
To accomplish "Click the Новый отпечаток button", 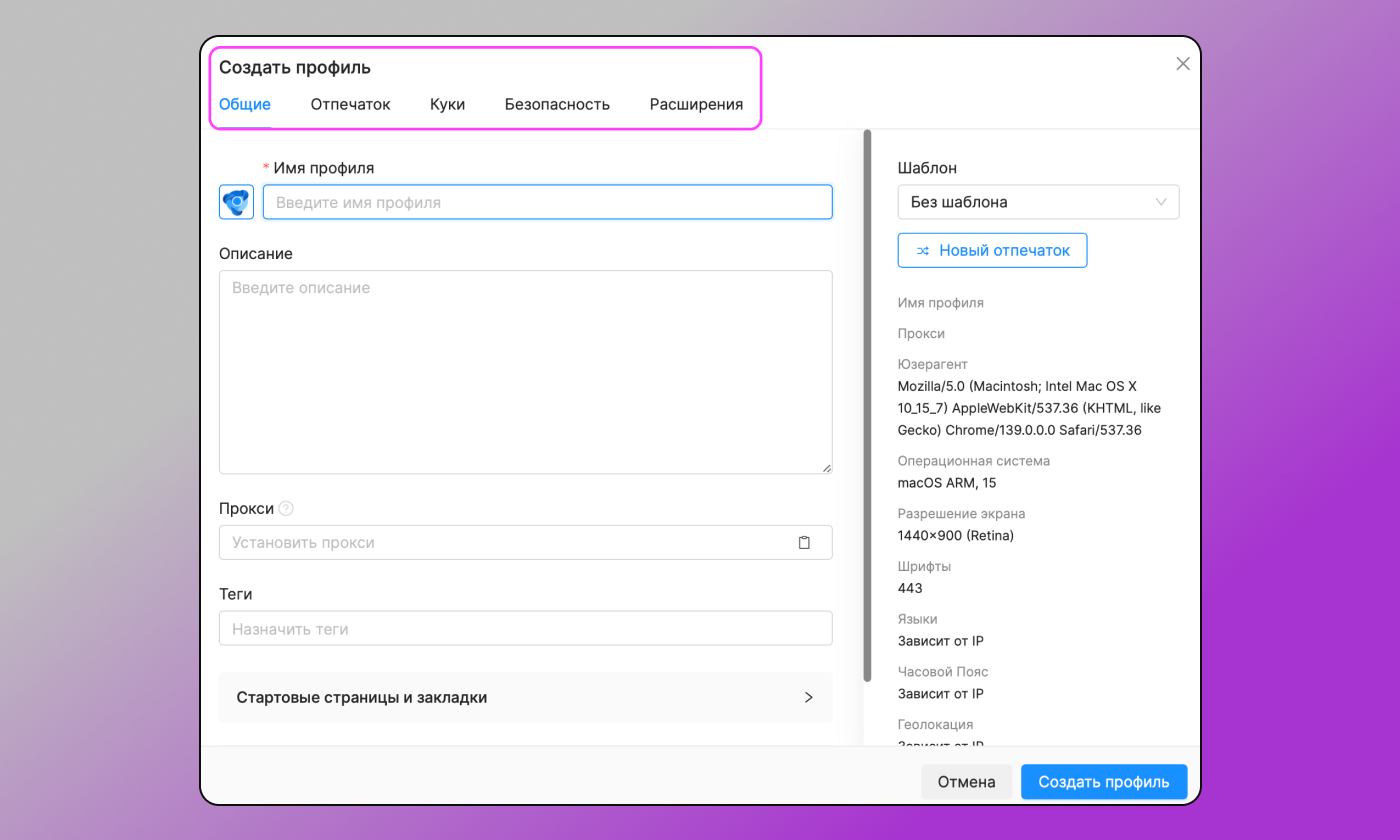I will tap(992, 250).
